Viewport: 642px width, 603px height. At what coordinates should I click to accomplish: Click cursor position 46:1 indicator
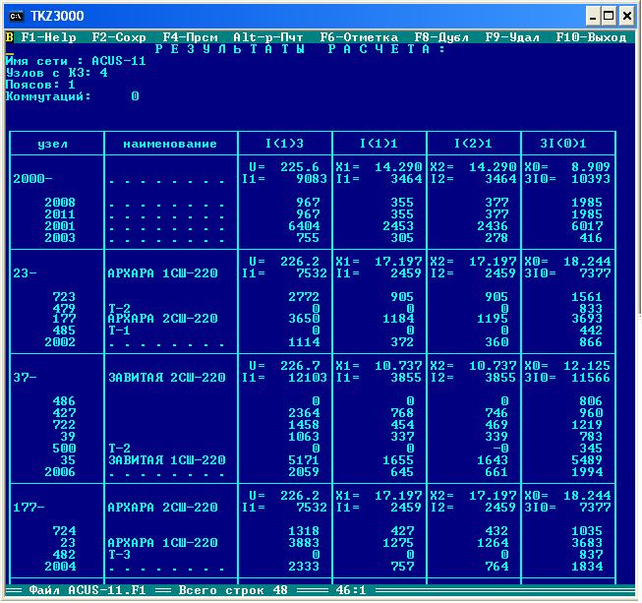pyautogui.click(x=351, y=590)
